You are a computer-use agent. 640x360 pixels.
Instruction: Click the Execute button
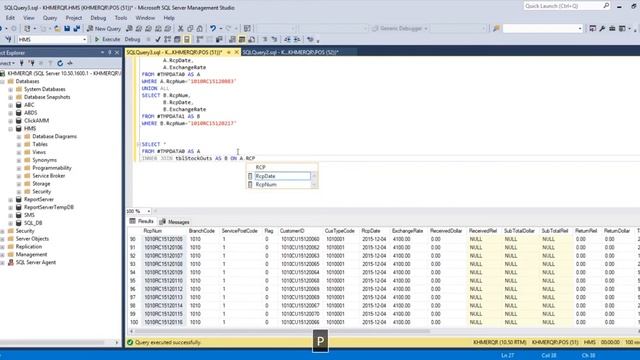(107, 40)
